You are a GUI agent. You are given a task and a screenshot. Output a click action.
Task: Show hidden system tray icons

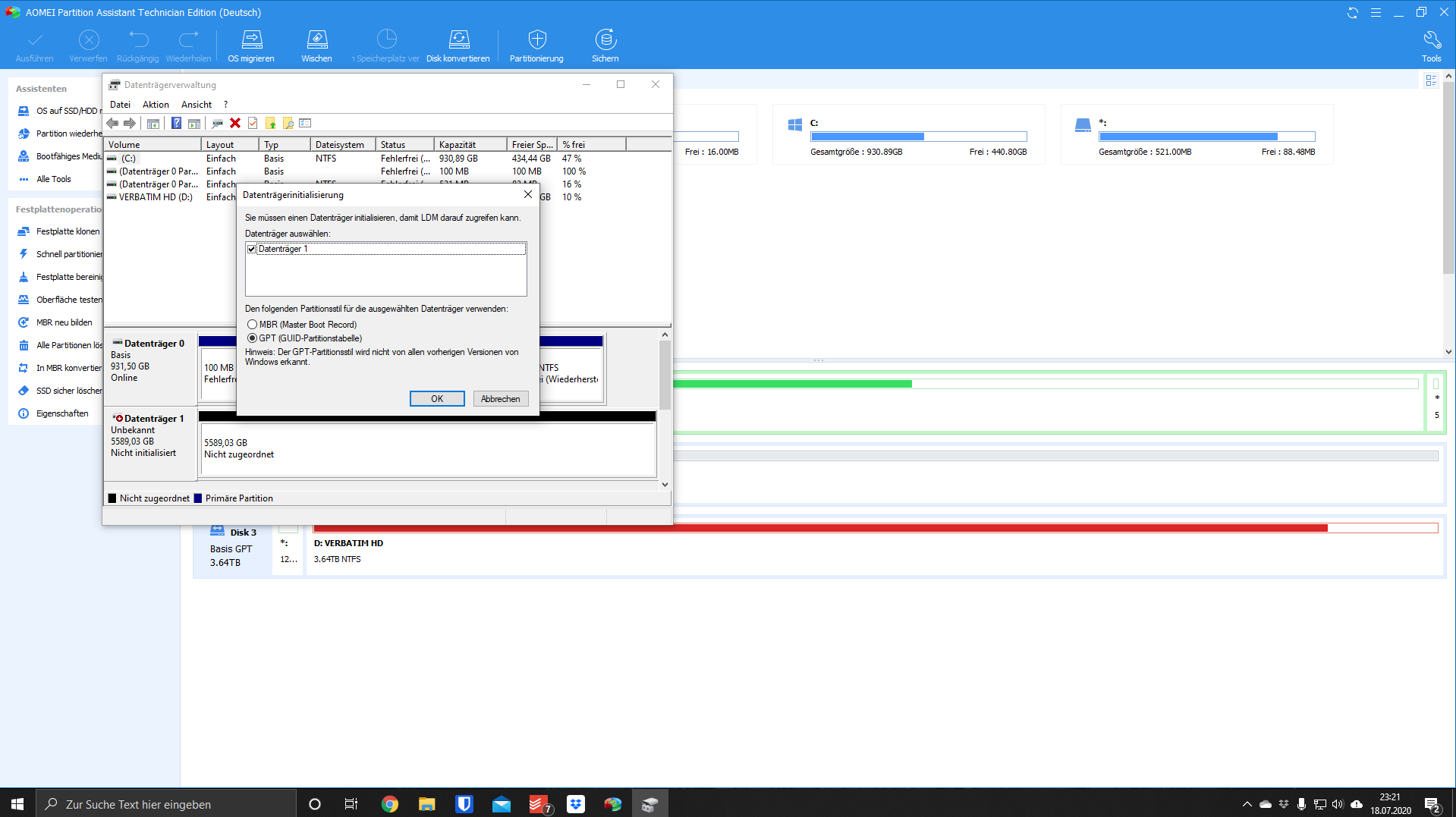pyautogui.click(x=1247, y=804)
